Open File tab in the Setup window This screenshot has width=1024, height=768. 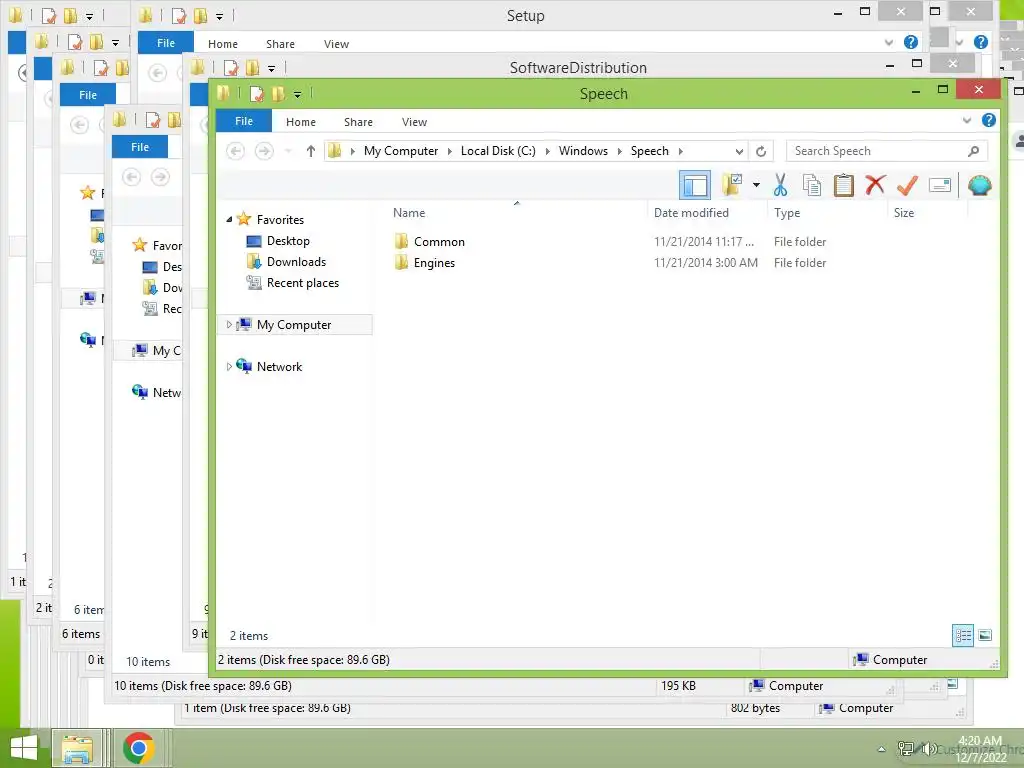[166, 43]
